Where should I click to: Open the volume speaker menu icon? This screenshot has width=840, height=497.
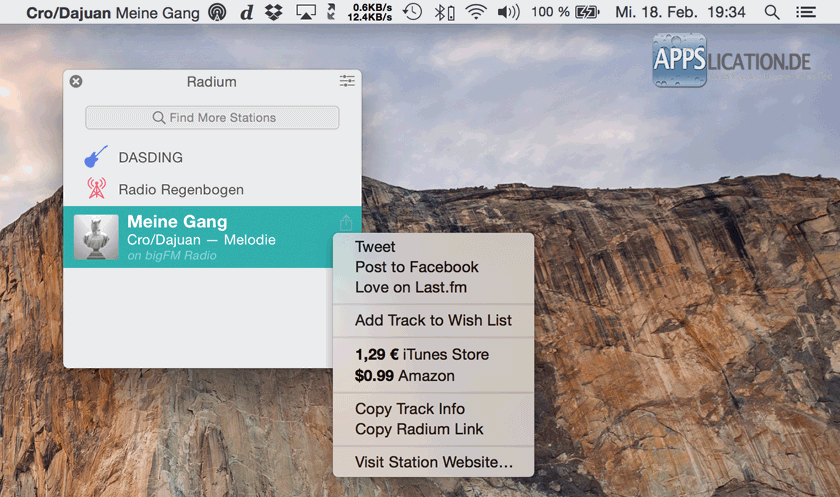point(508,12)
